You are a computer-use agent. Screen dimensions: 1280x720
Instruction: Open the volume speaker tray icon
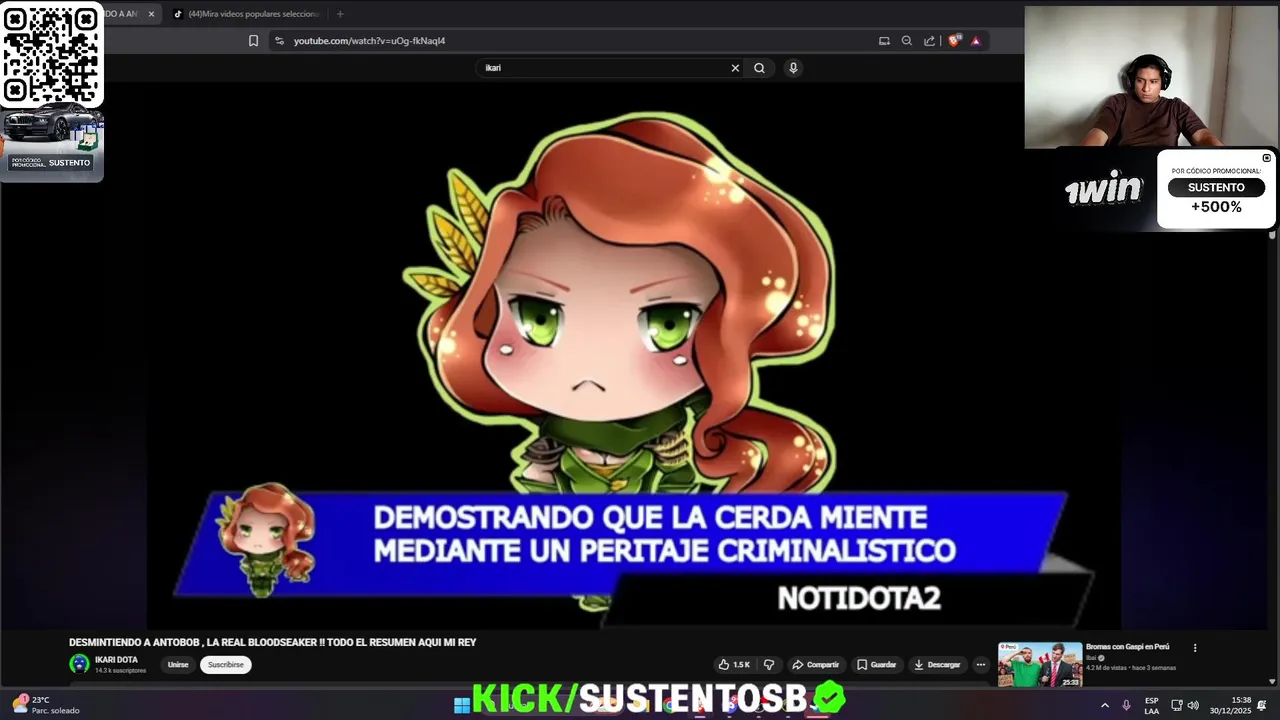coord(1193,705)
